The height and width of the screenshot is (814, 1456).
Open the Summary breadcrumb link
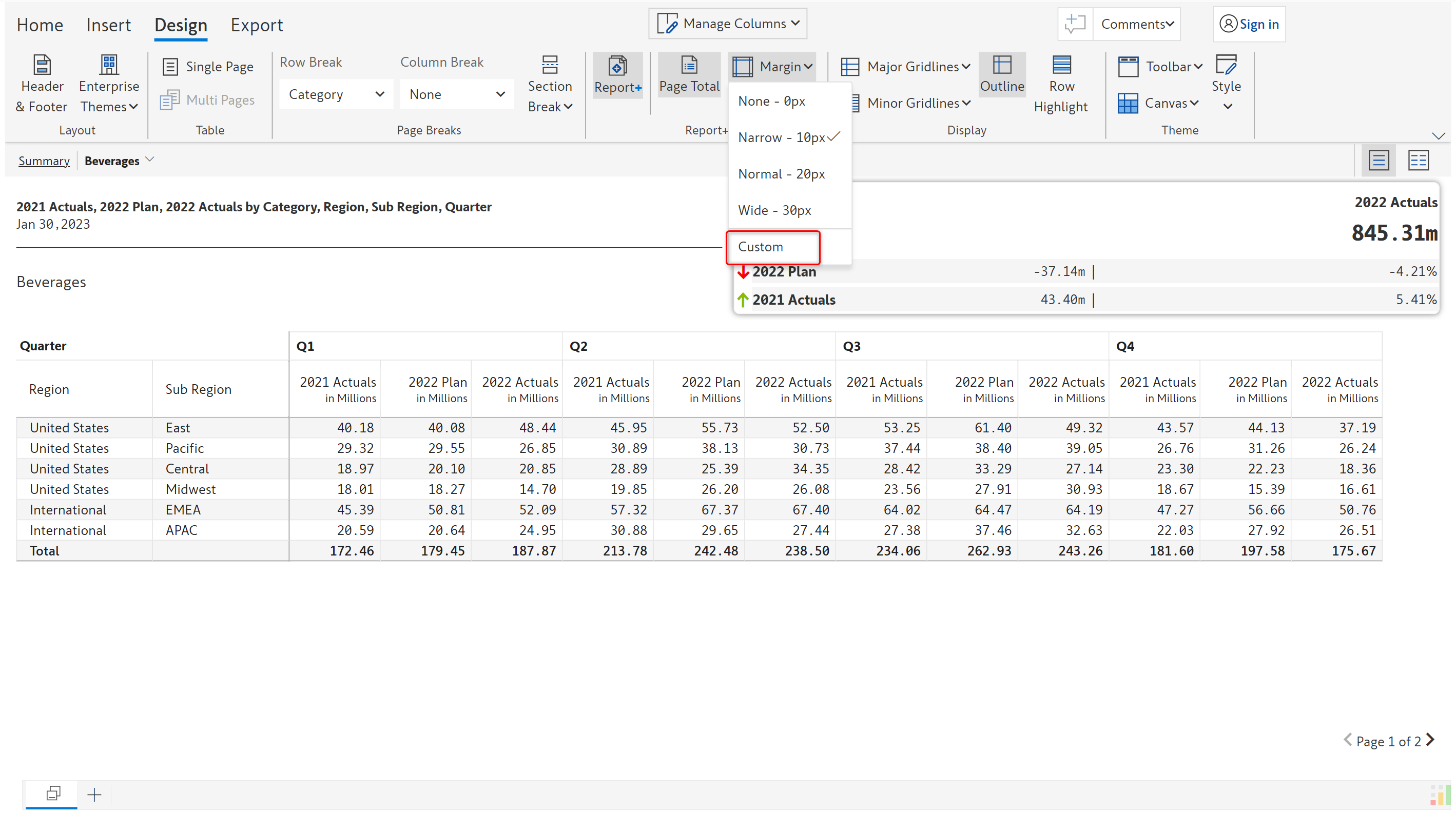pyautogui.click(x=44, y=161)
